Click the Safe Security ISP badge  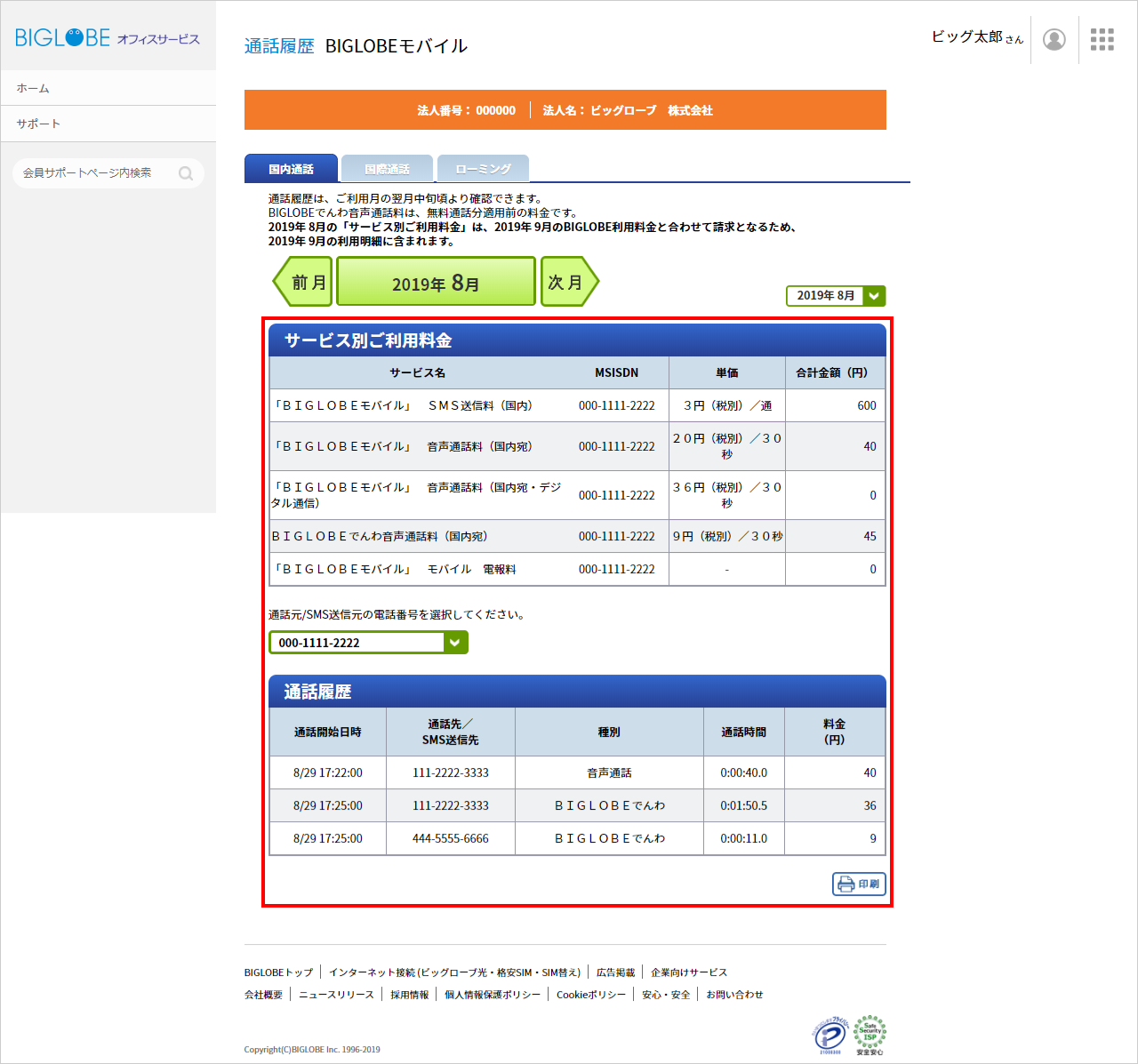click(x=870, y=1036)
